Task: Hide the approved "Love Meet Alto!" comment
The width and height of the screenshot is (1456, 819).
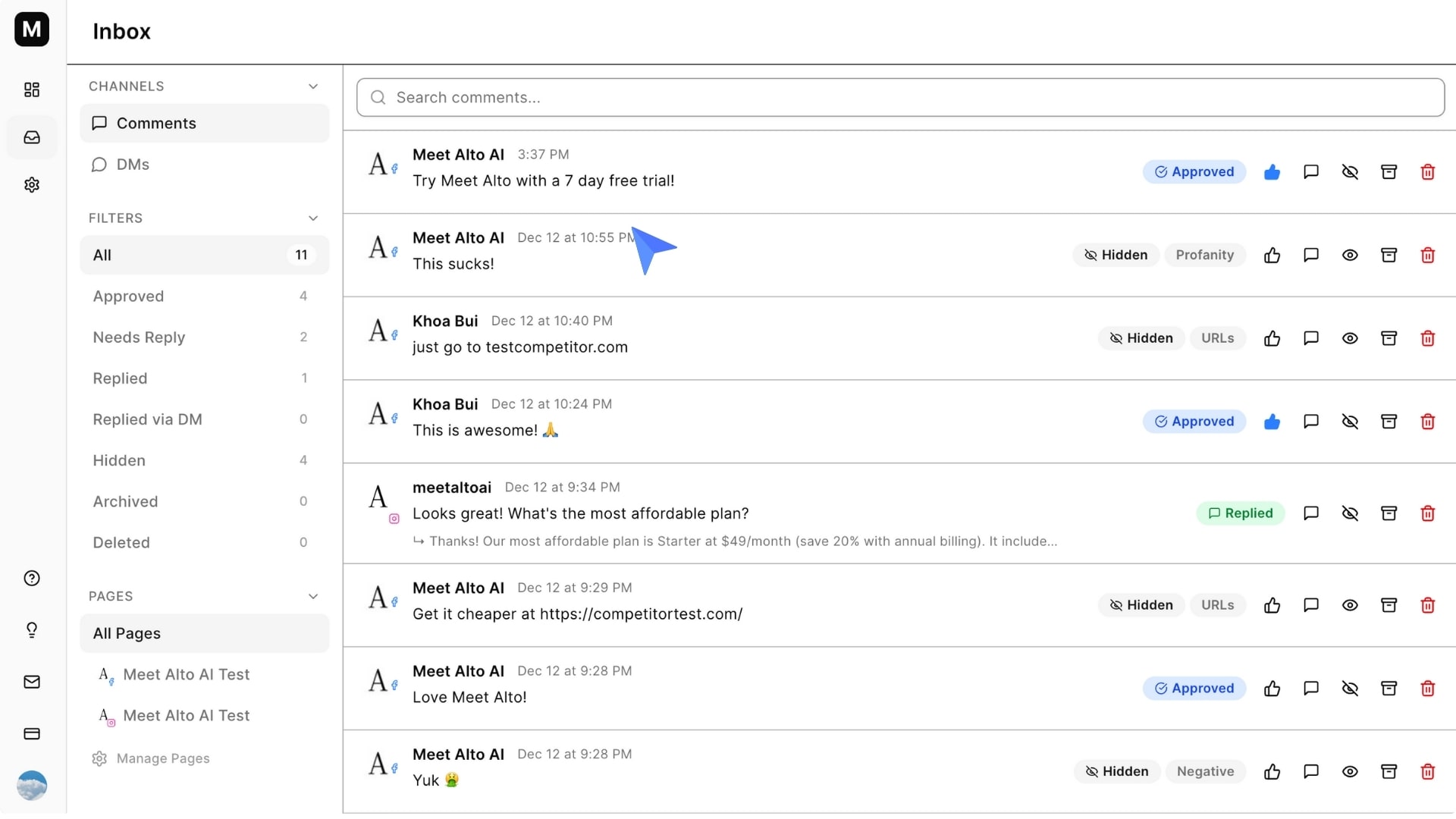Action: point(1350,689)
